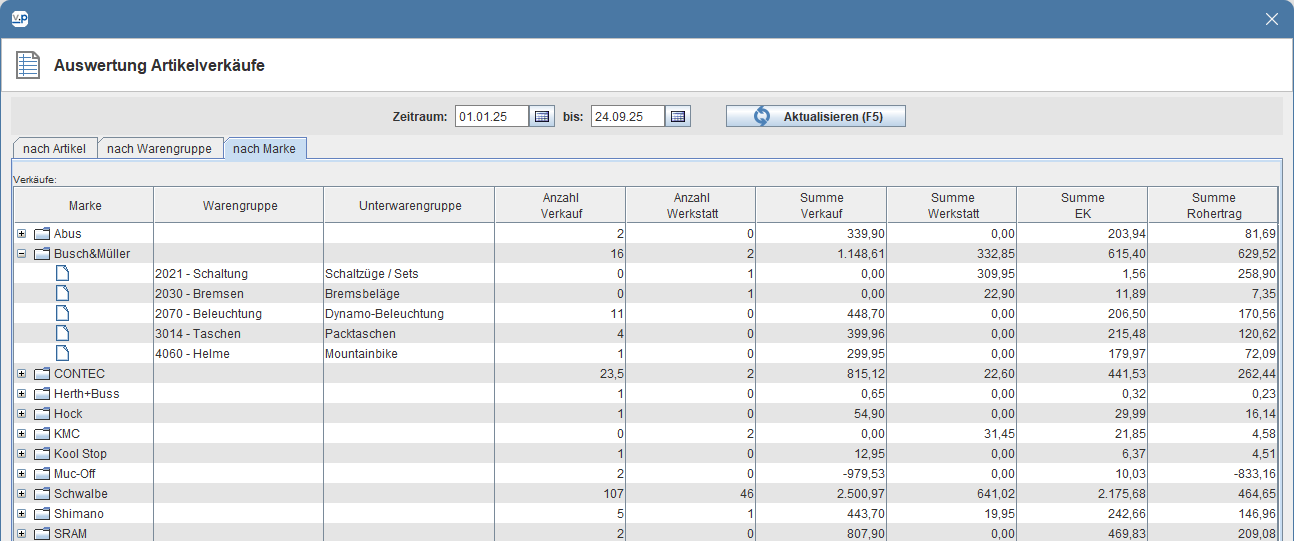The height and width of the screenshot is (541, 1294).
Task: Select the Packtaschen cell
Action: (409, 333)
